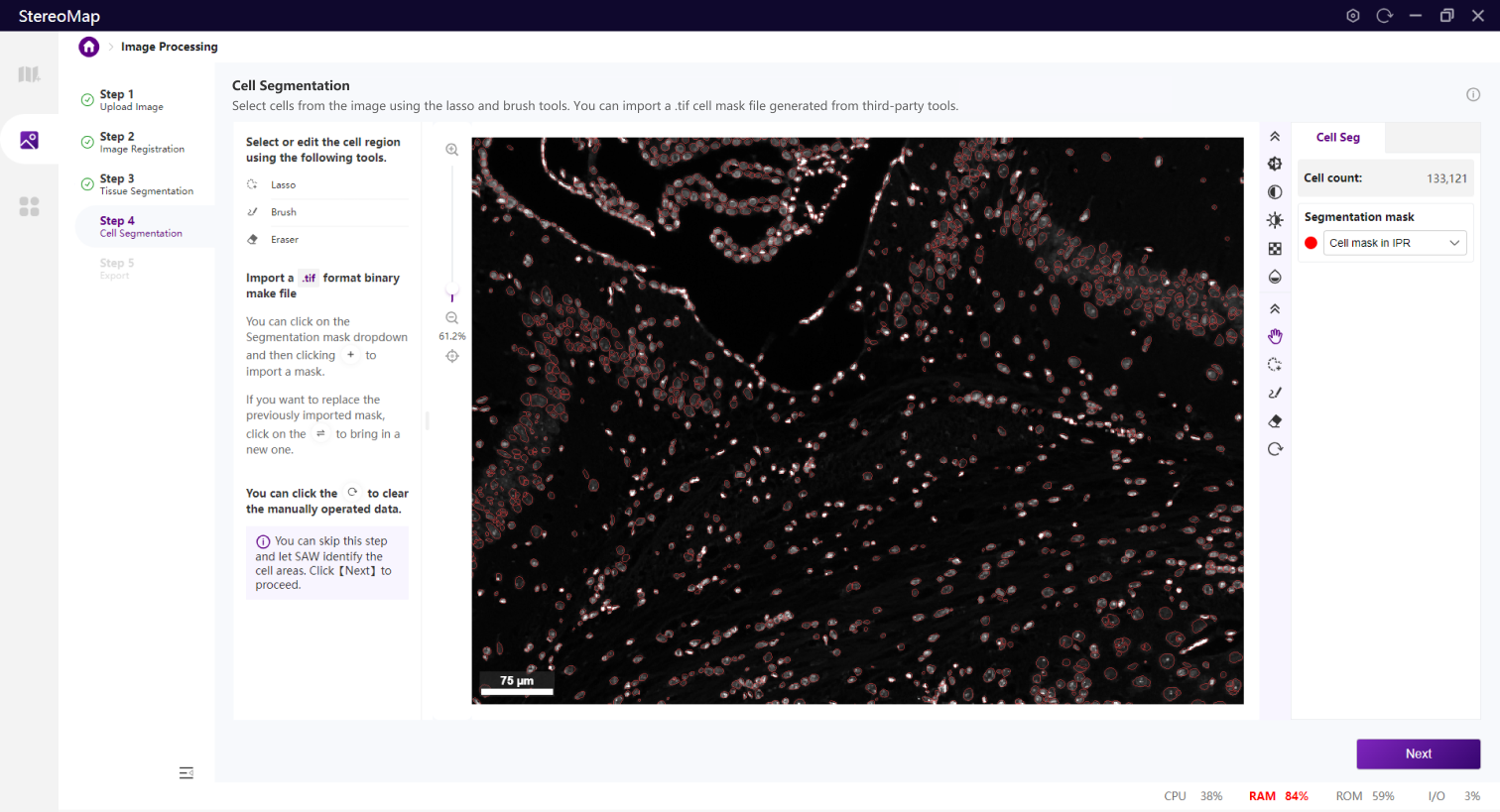The image size is (1500, 812).
Task: Click the clear manual edits circular-arrow icon
Action: click(1275, 449)
